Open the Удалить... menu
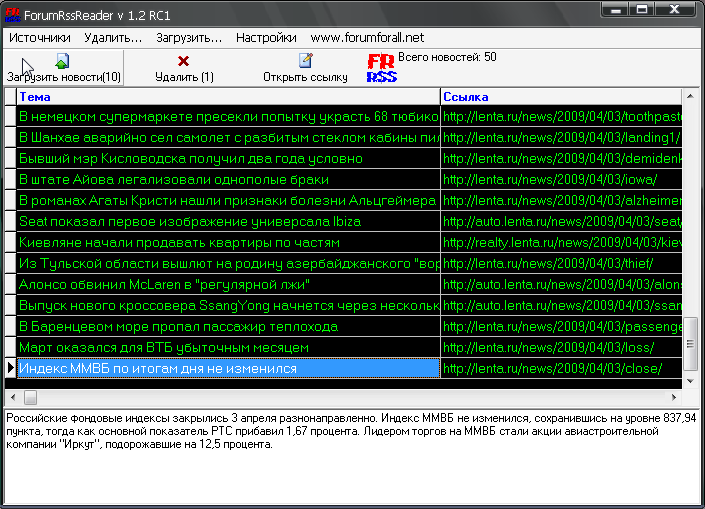Image resolution: width=705 pixels, height=509 pixels. (113, 38)
